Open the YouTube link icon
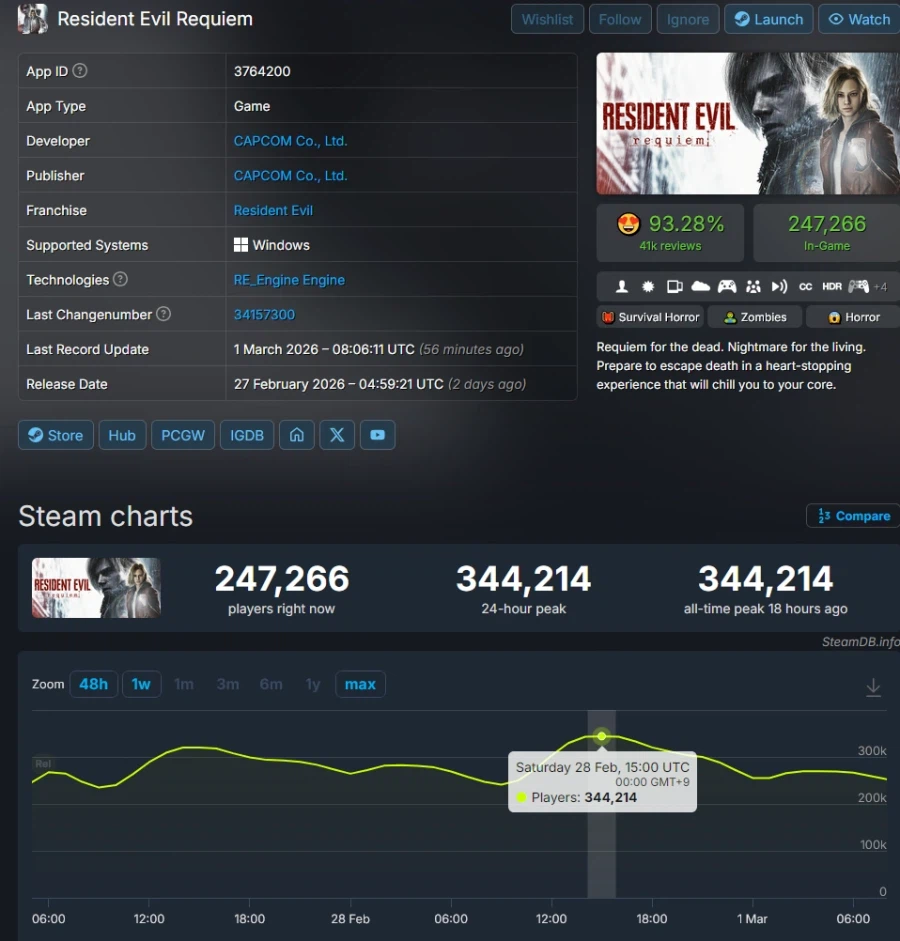Image resolution: width=900 pixels, height=941 pixels. pyautogui.click(x=377, y=435)
